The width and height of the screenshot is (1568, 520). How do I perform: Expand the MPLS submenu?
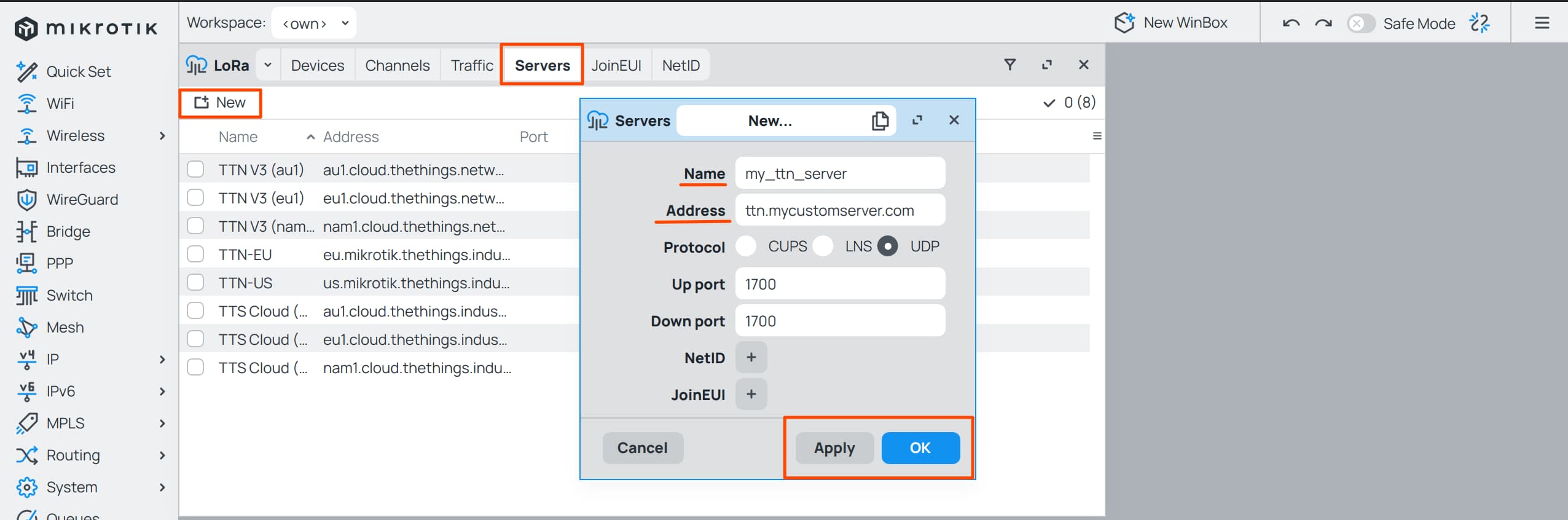pos(162,423)
